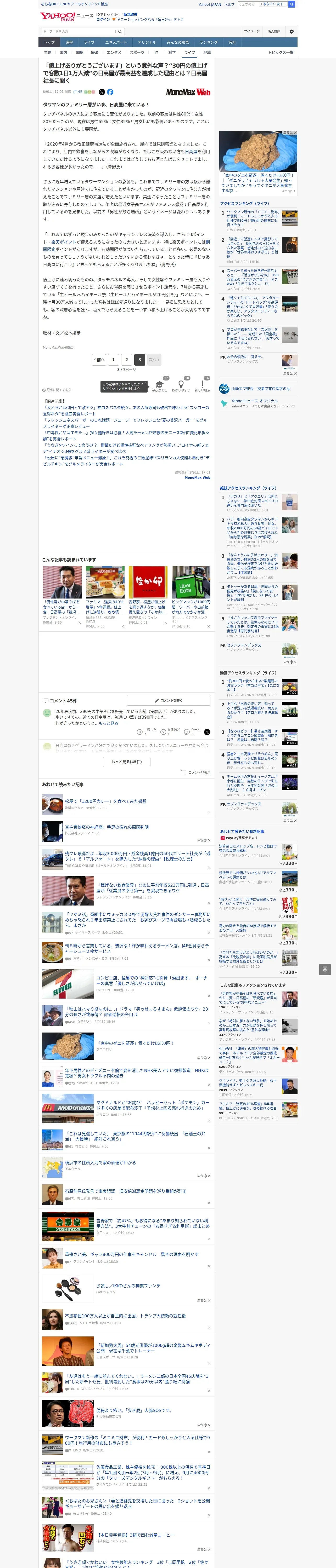
Task: Click the コメントを書く button
Action: [169, 701]
